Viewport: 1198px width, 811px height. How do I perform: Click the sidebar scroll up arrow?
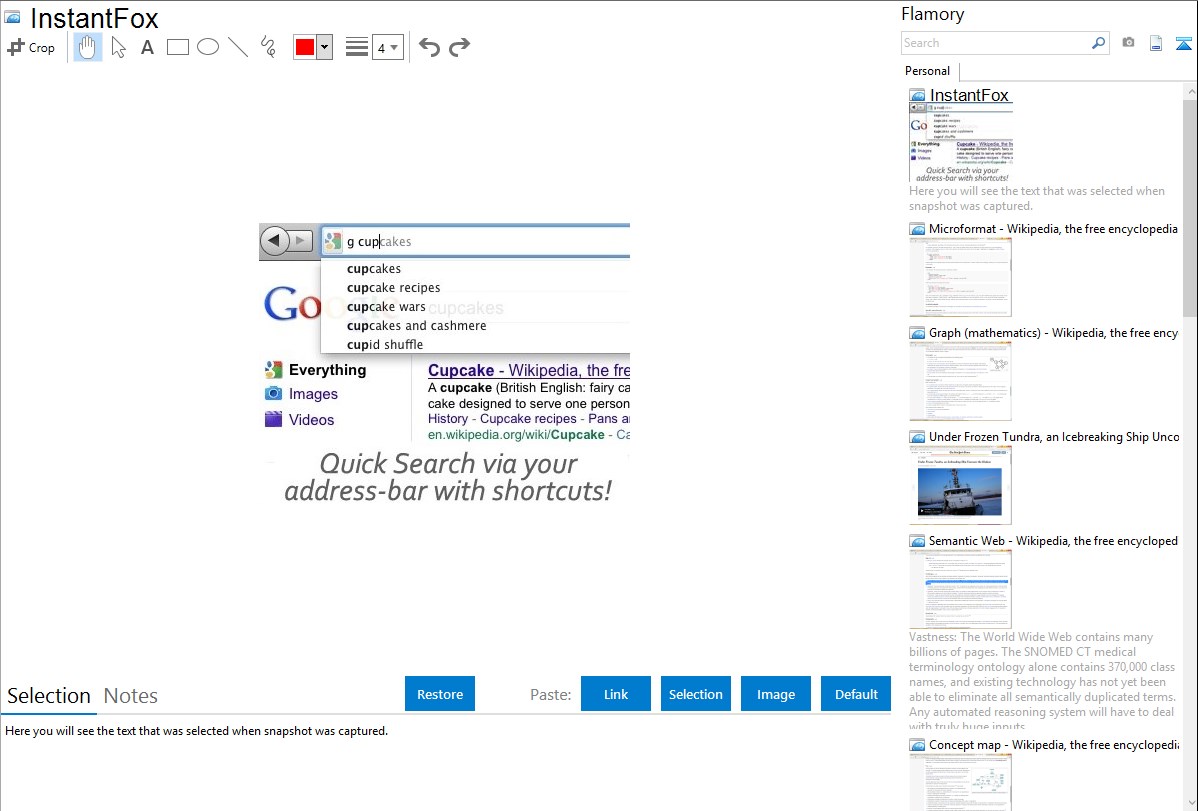[x=1190, y=92]
